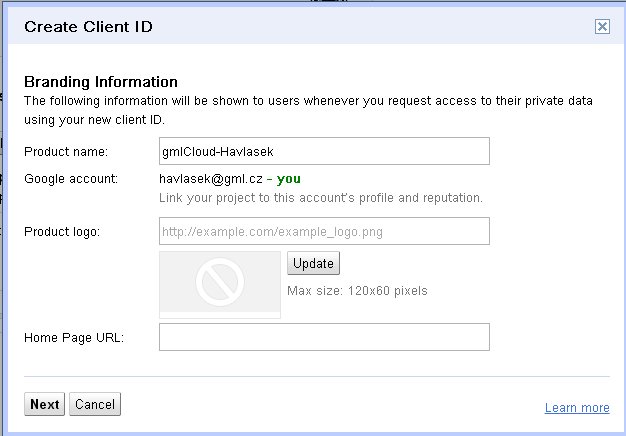Screen dimensions: 626x436
Task: Click the 'Product name:' label
Action: 65,151
